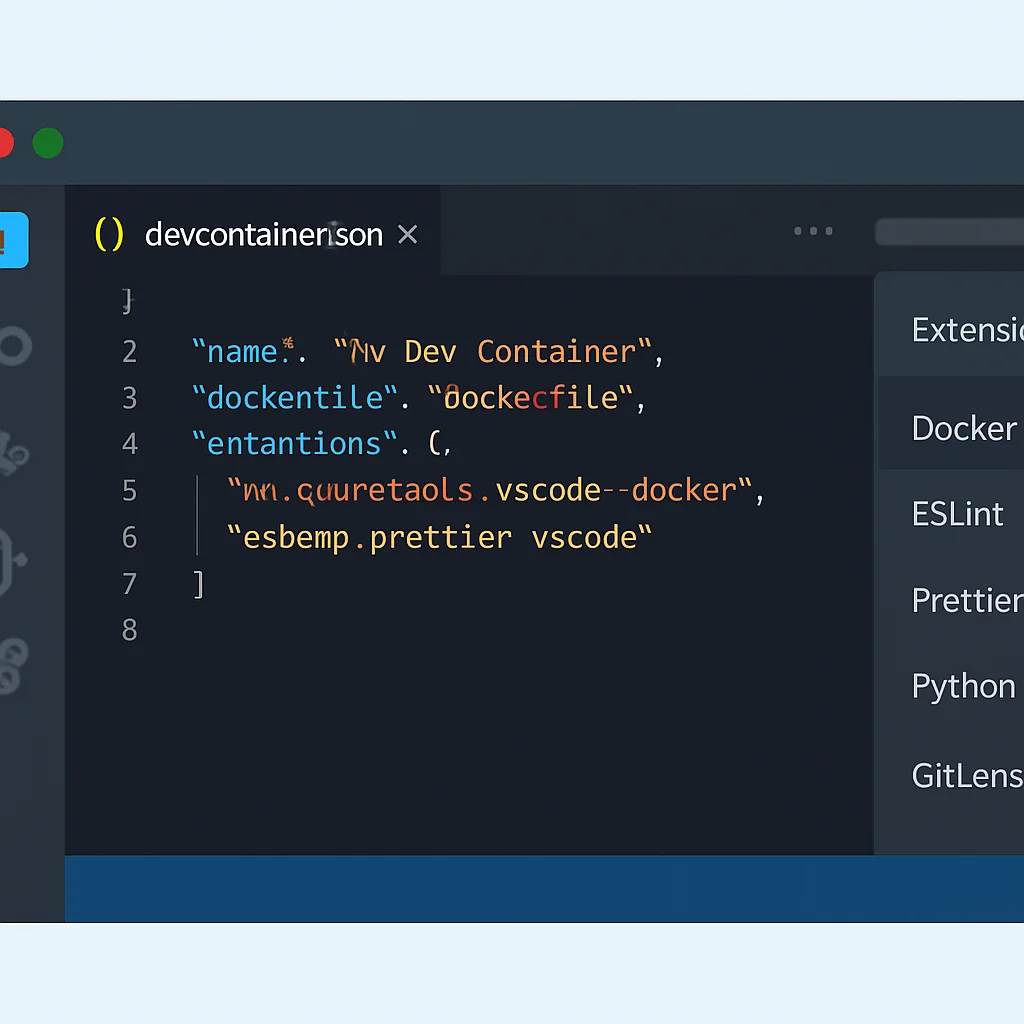The image size is (1024, 1024).
Task: Click the prettier vscode string on line 6
Action: point(439,537)
